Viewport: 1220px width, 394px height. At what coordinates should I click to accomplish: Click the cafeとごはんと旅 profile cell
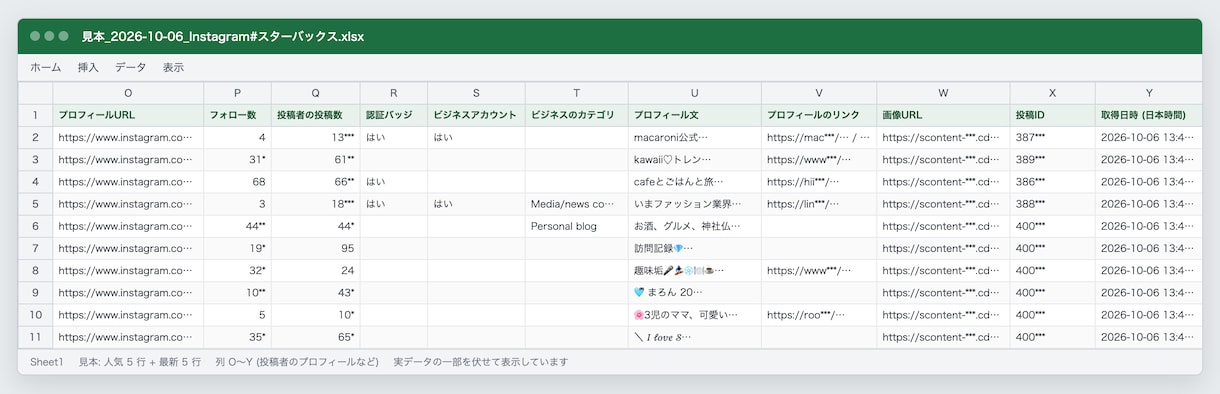pos(695,182)
